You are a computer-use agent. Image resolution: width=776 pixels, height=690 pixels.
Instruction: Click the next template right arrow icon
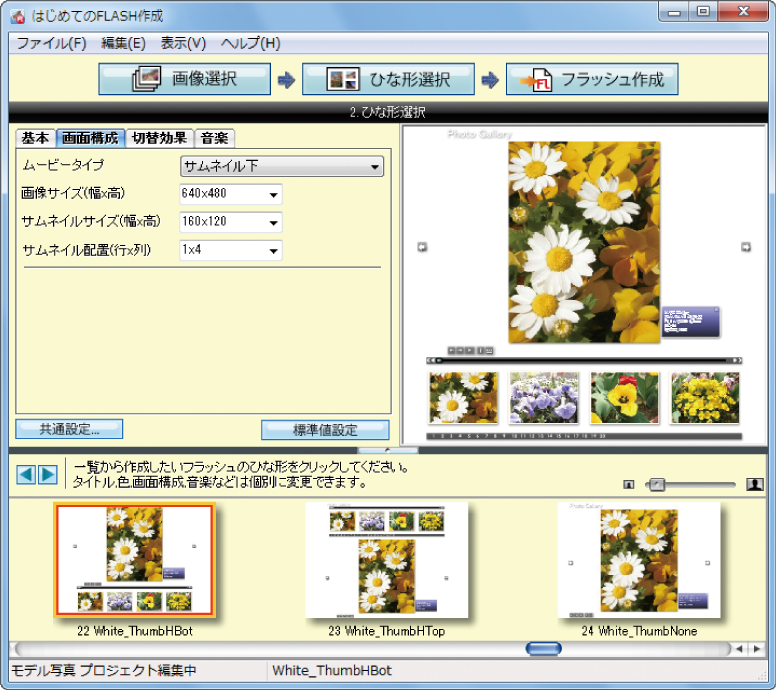(48, 474)
